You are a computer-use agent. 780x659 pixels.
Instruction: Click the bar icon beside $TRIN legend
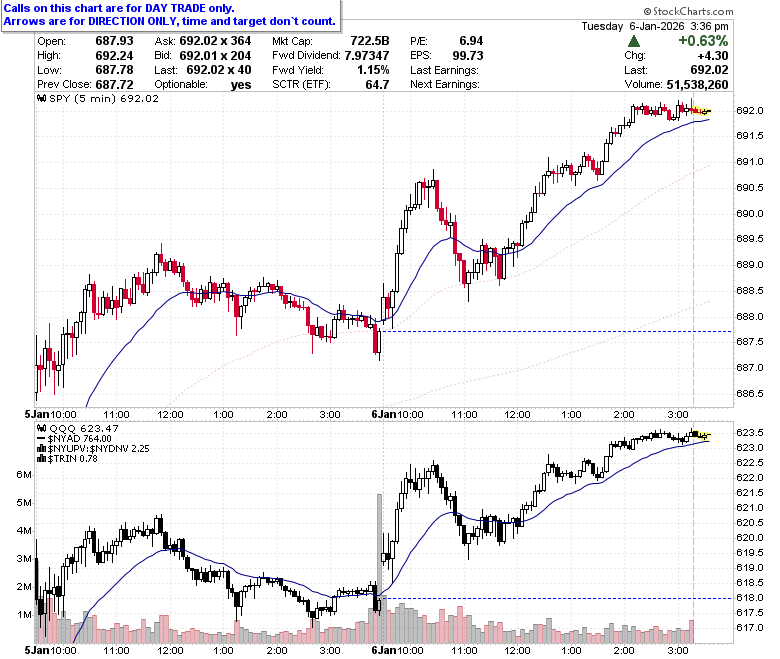(42, 459)
